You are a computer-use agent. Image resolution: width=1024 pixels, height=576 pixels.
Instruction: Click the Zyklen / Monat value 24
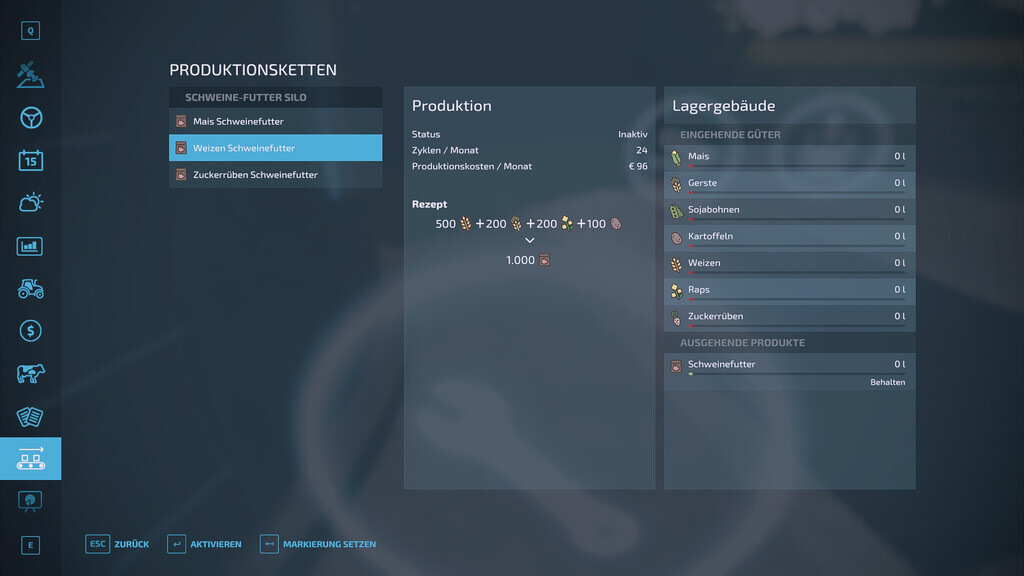[x=642, y=150]
